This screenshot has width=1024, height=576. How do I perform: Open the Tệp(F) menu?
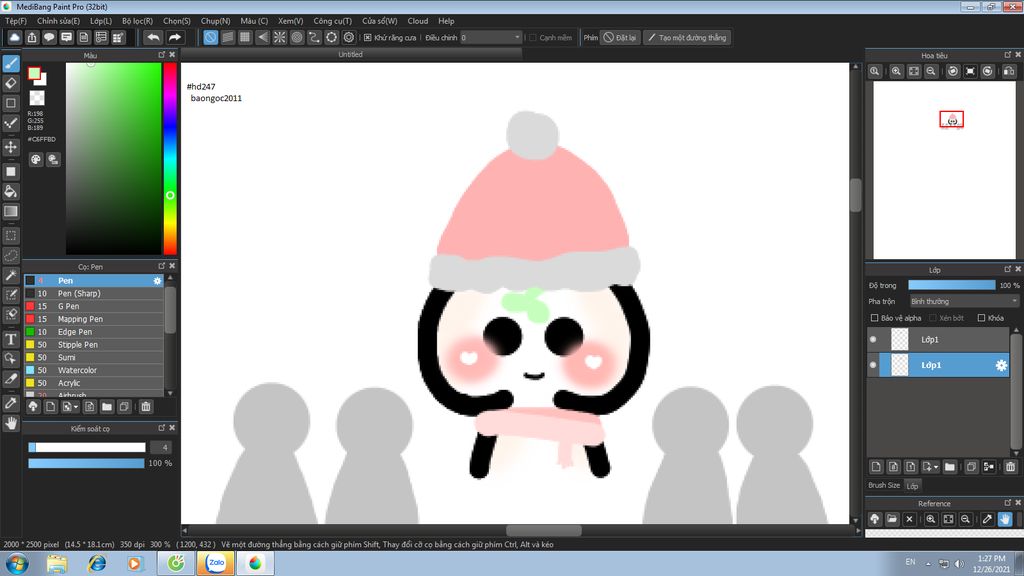click(16, 21)
